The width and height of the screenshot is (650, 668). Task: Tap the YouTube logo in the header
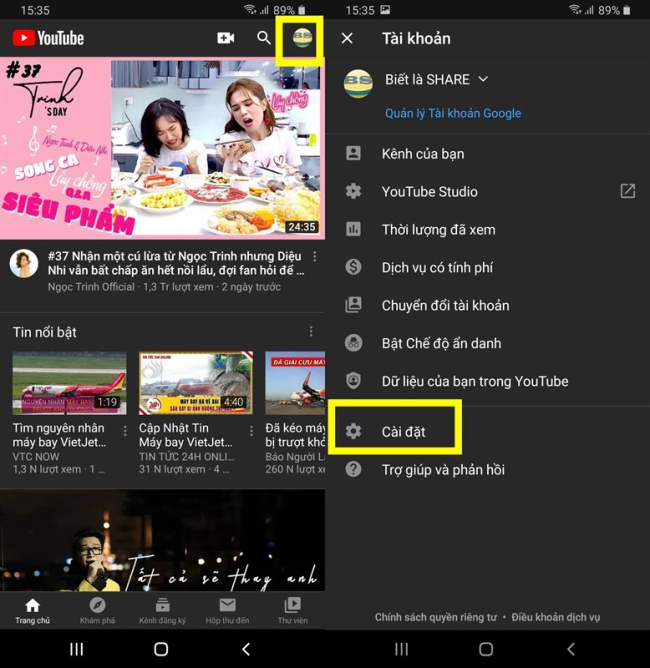[48, 38]
